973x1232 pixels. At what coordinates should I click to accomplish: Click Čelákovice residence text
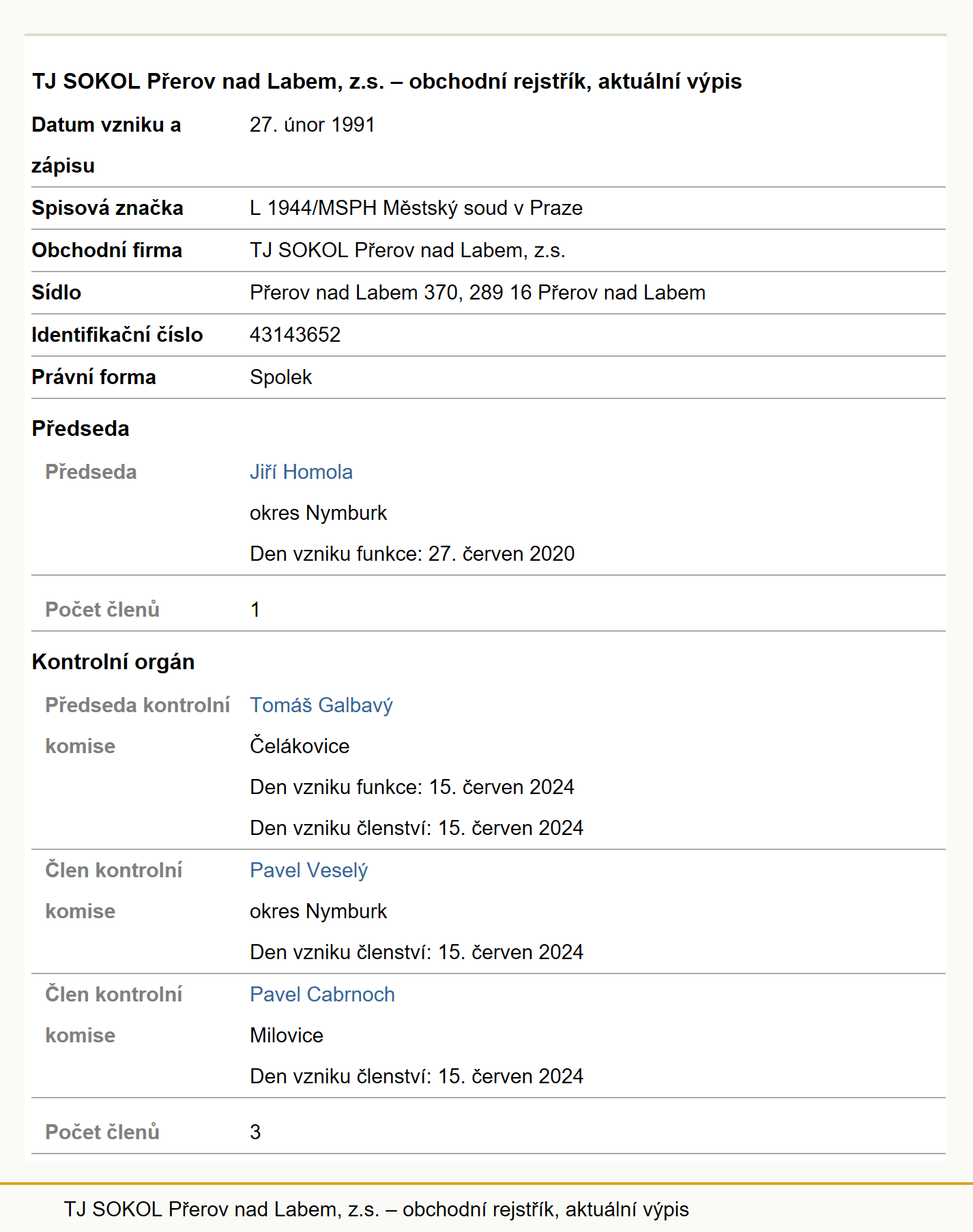(x=300, y=746)
